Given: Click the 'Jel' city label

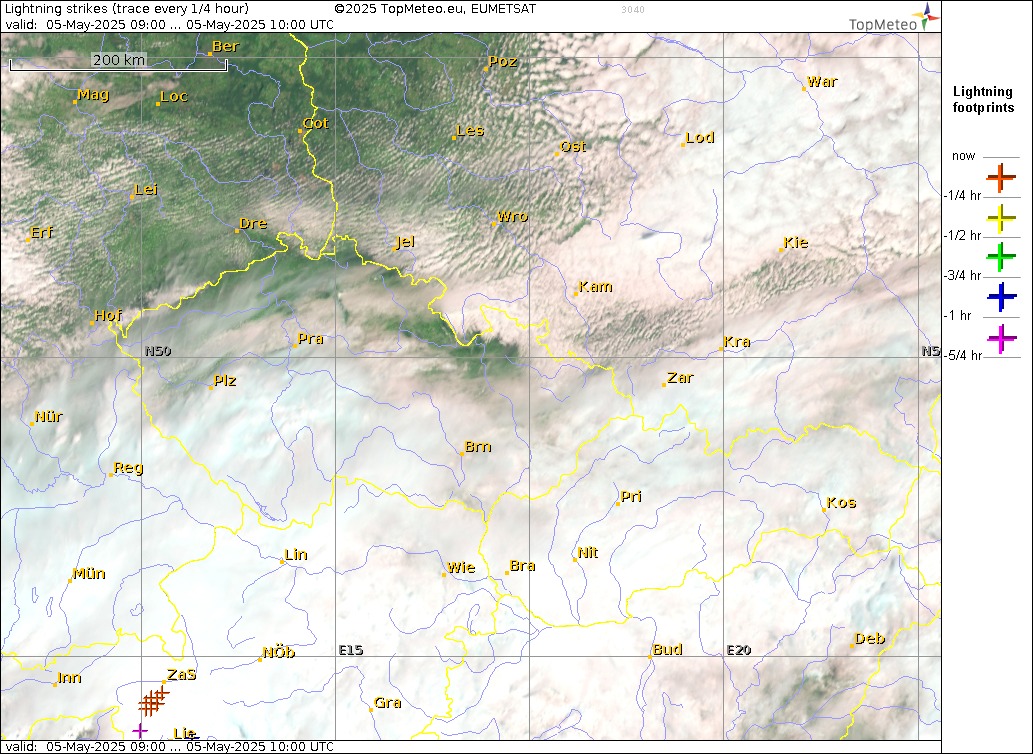Looking at the screenshot, I should coord(405,242).
